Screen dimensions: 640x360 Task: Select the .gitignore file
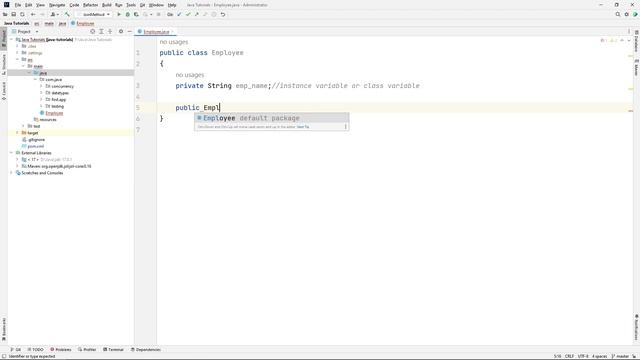[36, 140]
